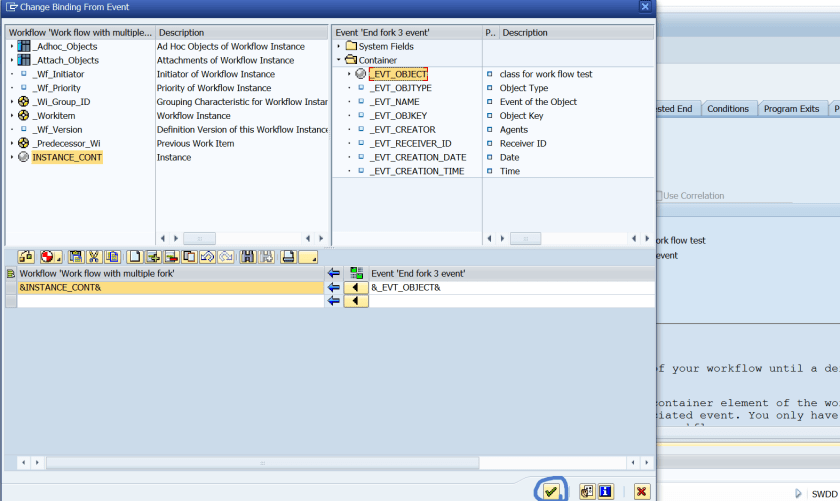Screen dimensions: 840x501
Task: Click the red-white circle check icon
Action: click(x=50, y=257)
